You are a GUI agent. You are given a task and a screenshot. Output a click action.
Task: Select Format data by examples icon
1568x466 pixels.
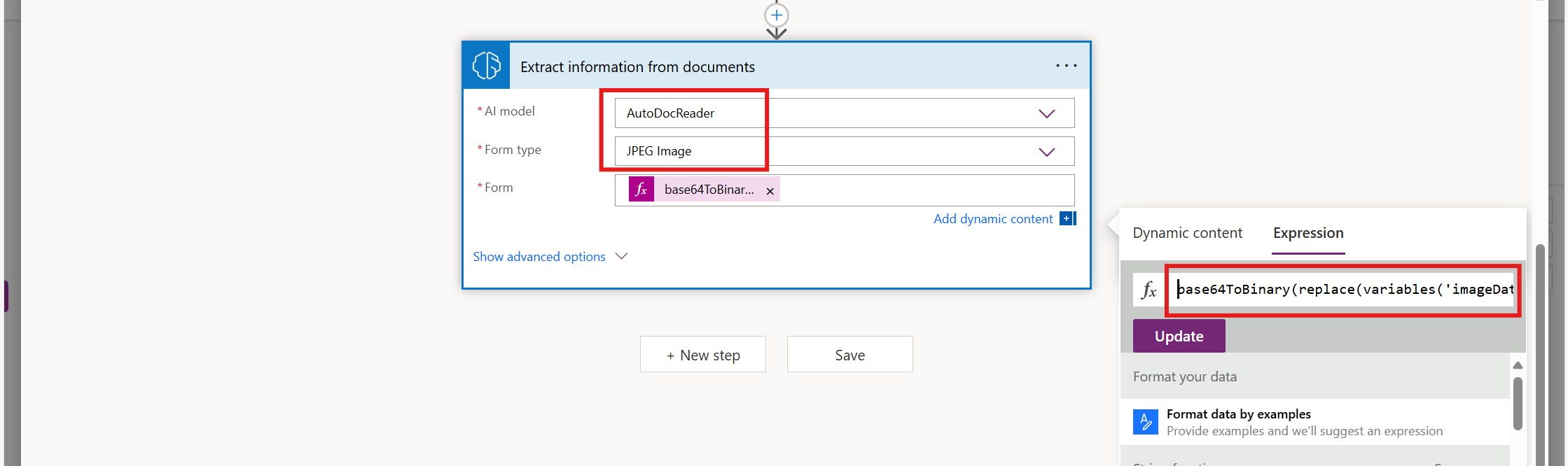tap(1145, 422)
